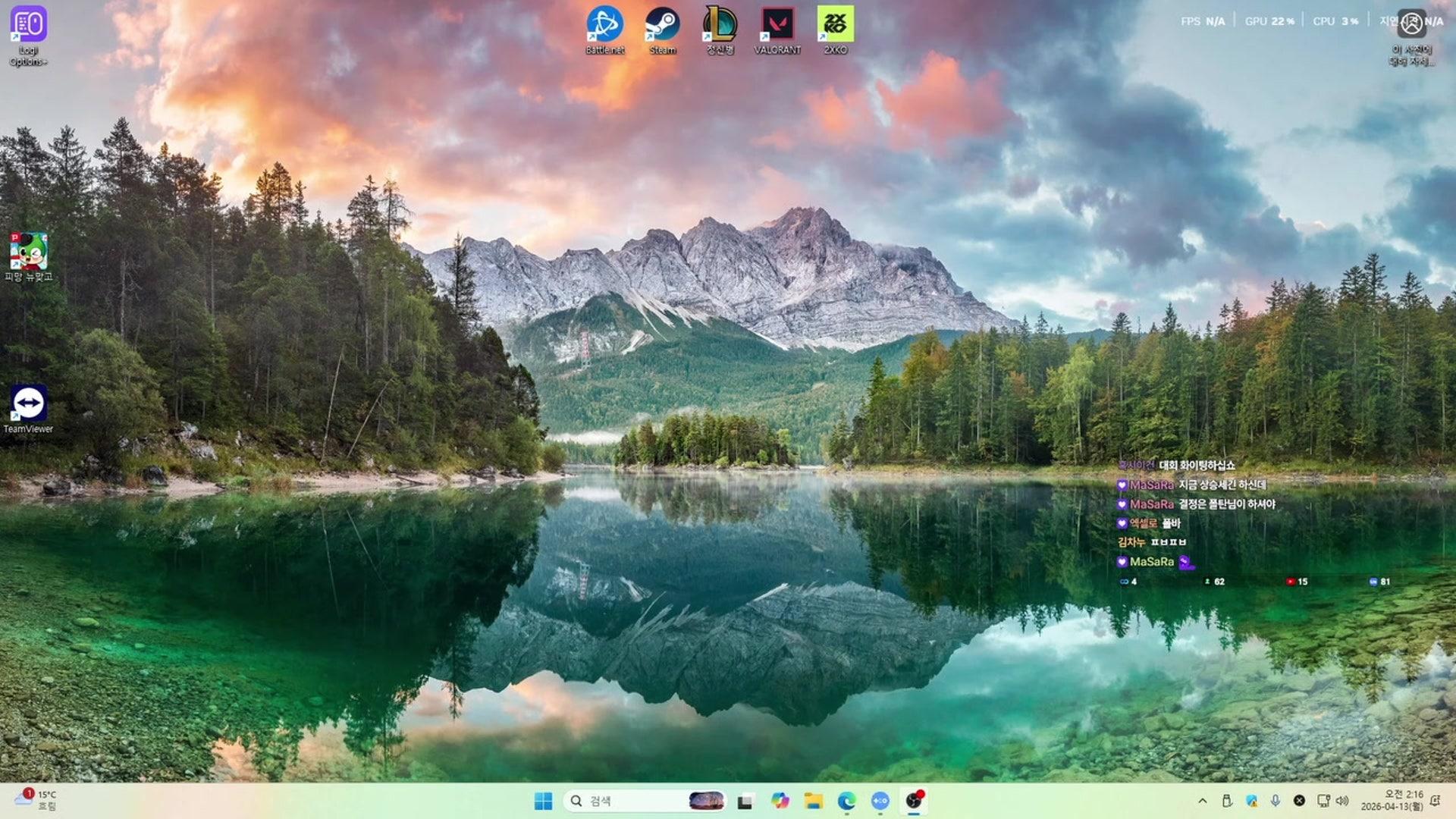
Task: Toggle the microphone tray icon
Action: click(x=1276, y=801)
